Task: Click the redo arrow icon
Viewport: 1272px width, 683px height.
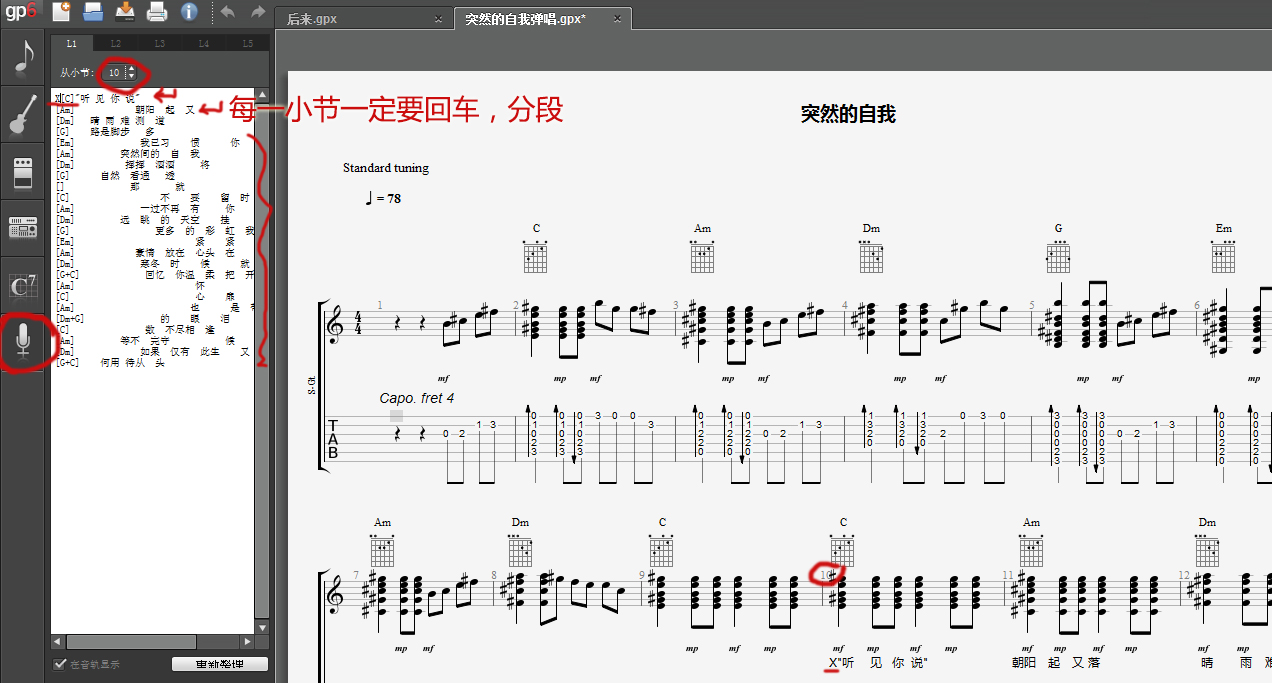Action: coord(259,11)
